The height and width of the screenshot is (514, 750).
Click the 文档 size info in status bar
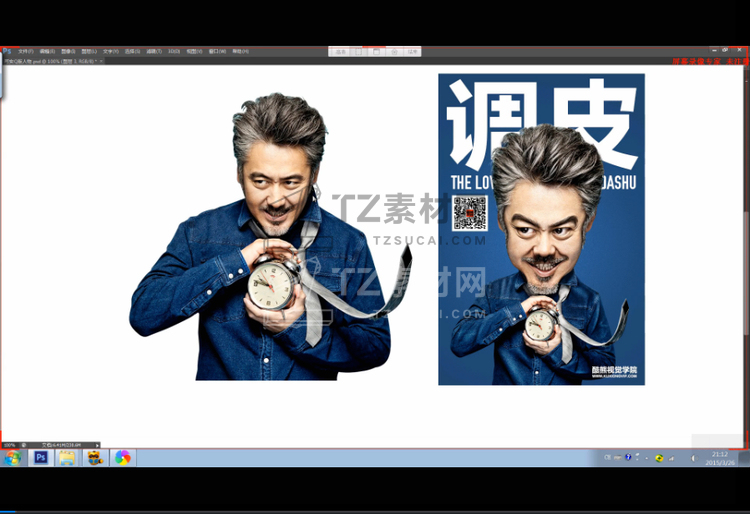[61, 445]
